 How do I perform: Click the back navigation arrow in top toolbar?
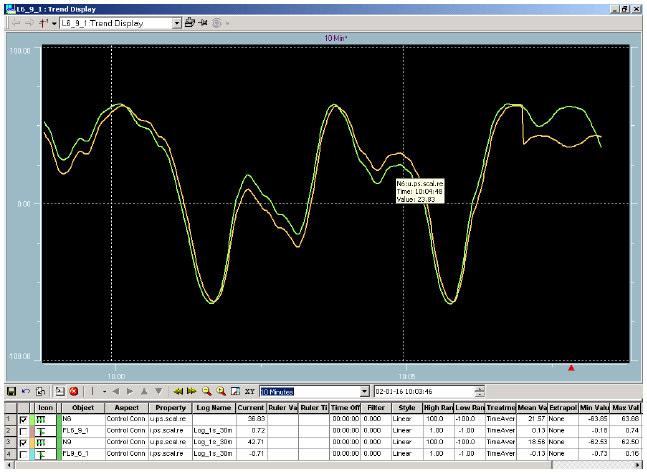(x=16, y=23)
